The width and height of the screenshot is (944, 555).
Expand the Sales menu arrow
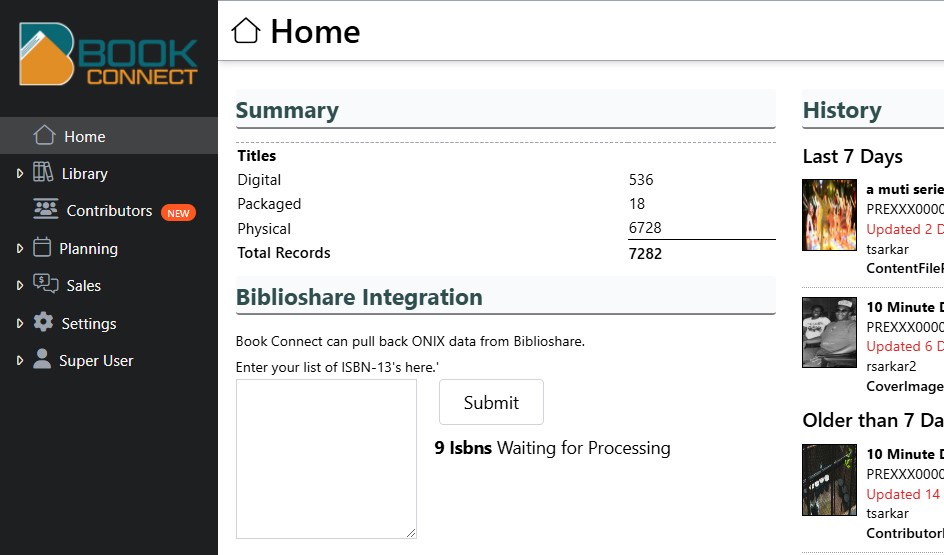point(20,285)
